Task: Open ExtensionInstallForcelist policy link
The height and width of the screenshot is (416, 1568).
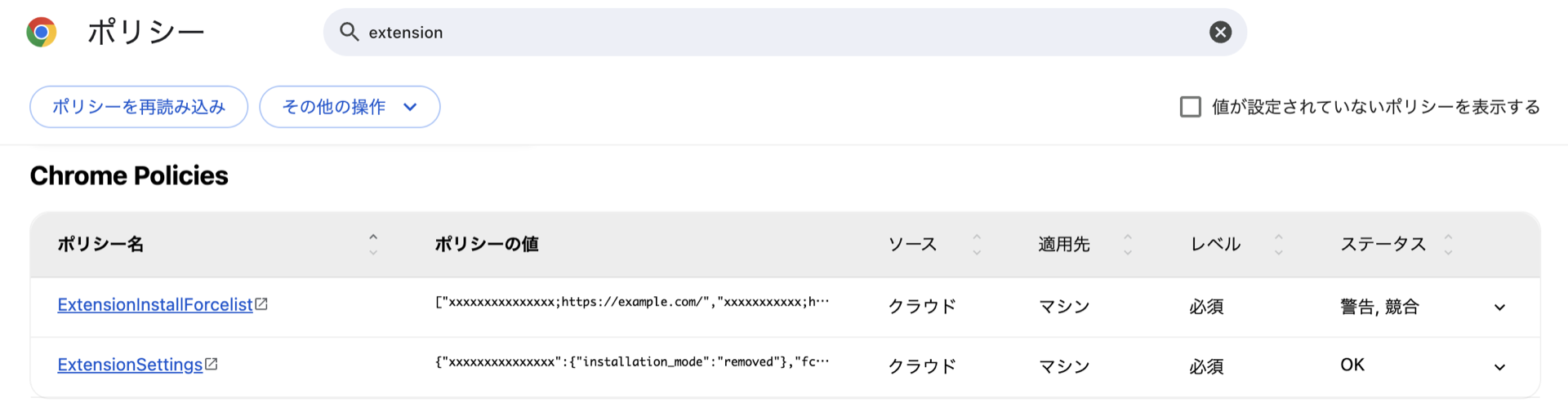Action: (155, 304)
